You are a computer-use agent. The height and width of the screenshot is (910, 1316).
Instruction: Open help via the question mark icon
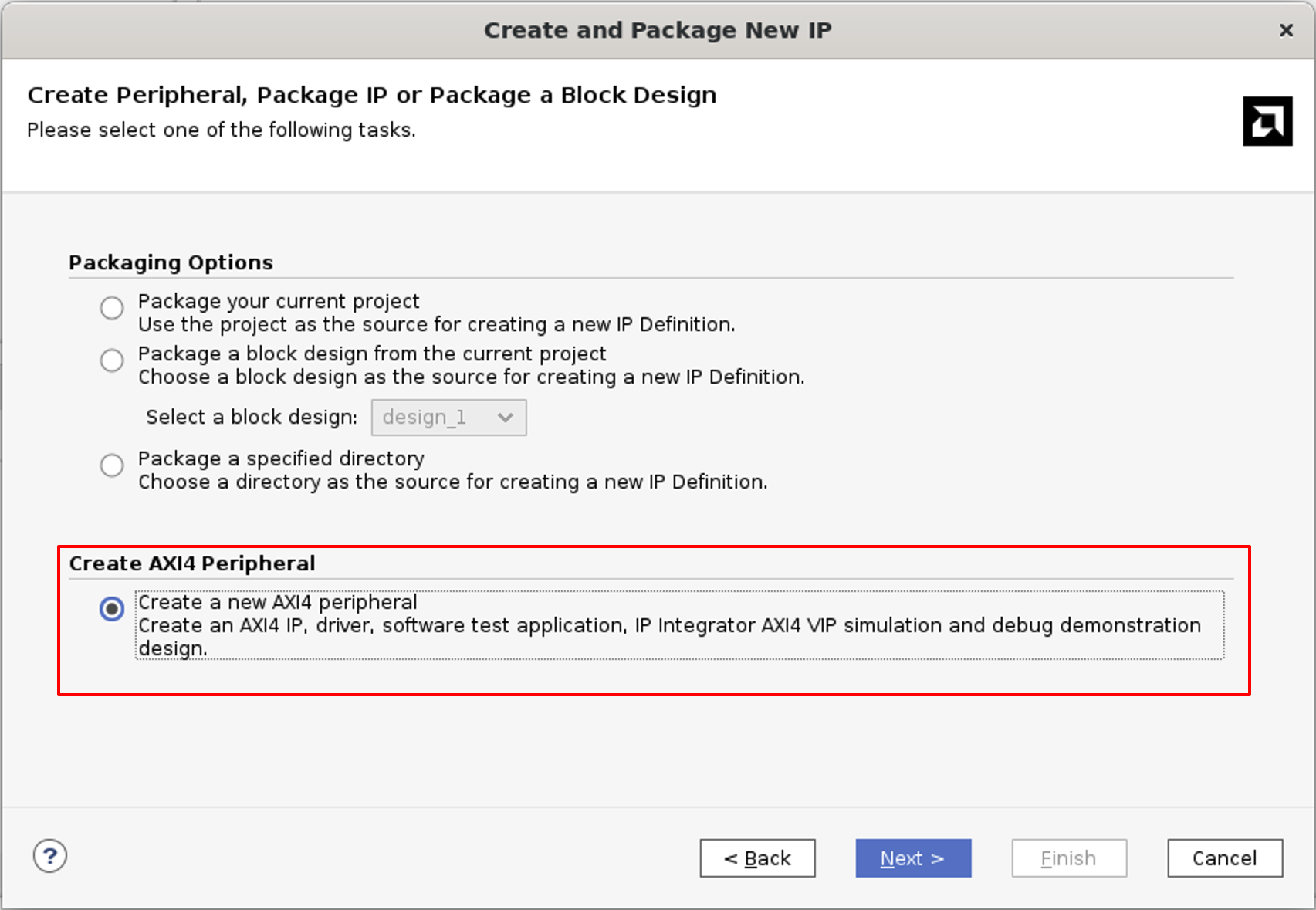49,856
